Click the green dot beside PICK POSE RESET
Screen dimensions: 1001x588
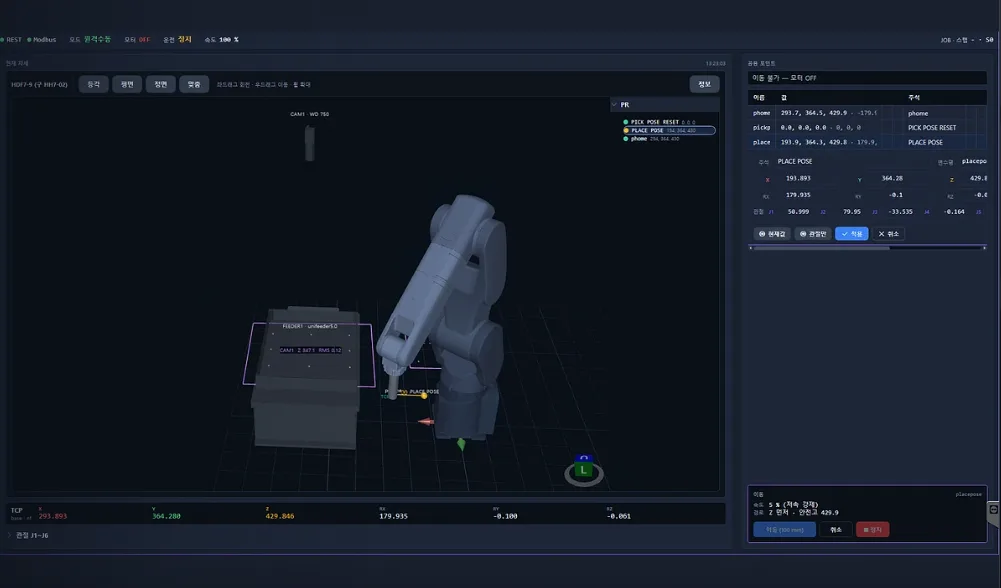click(626, 122)
